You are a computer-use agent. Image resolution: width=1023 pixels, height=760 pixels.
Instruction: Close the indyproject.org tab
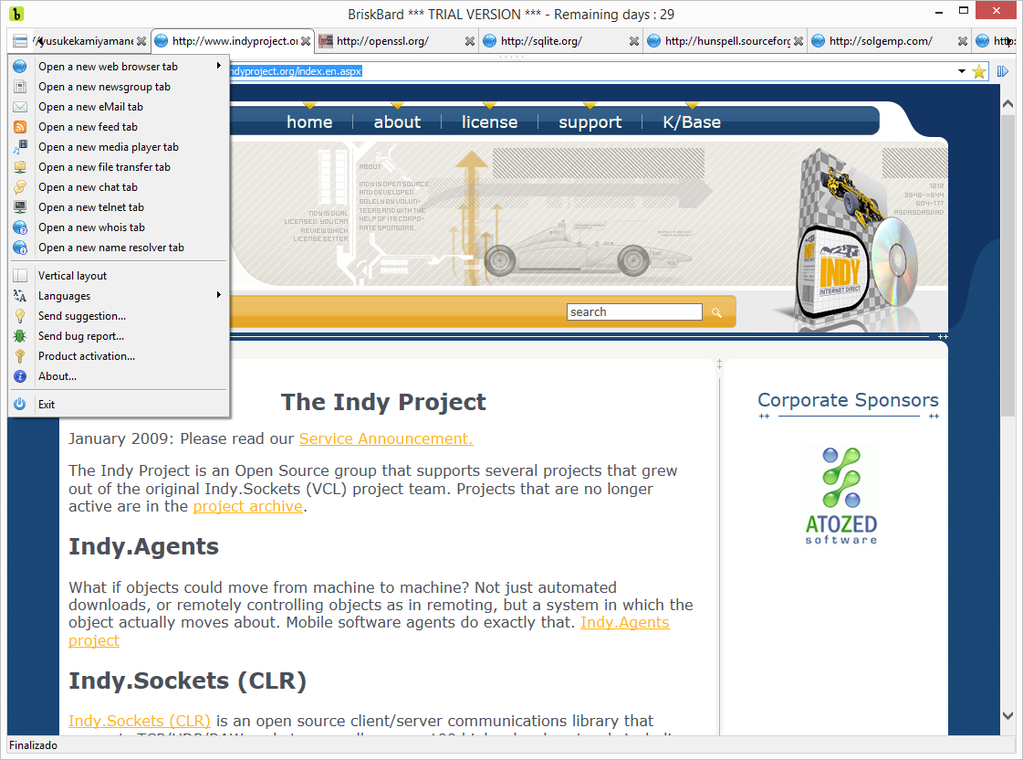(x=305, y=41)
